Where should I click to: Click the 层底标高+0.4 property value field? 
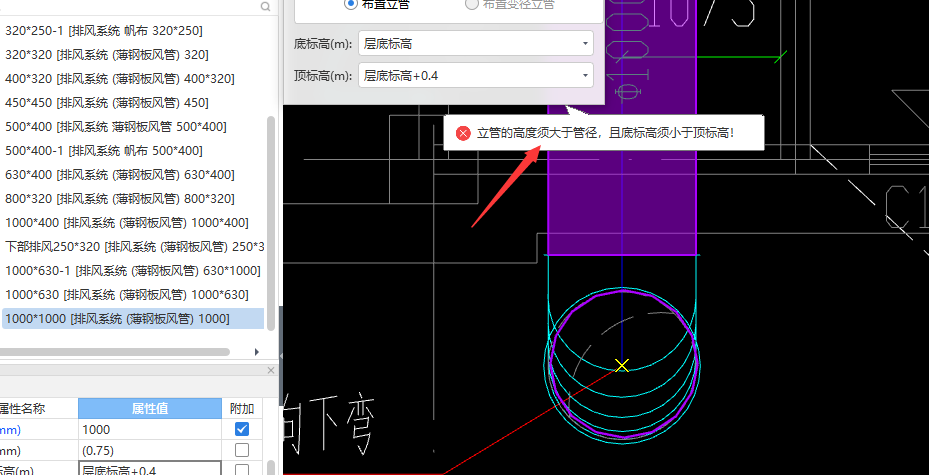coord(150,470)
